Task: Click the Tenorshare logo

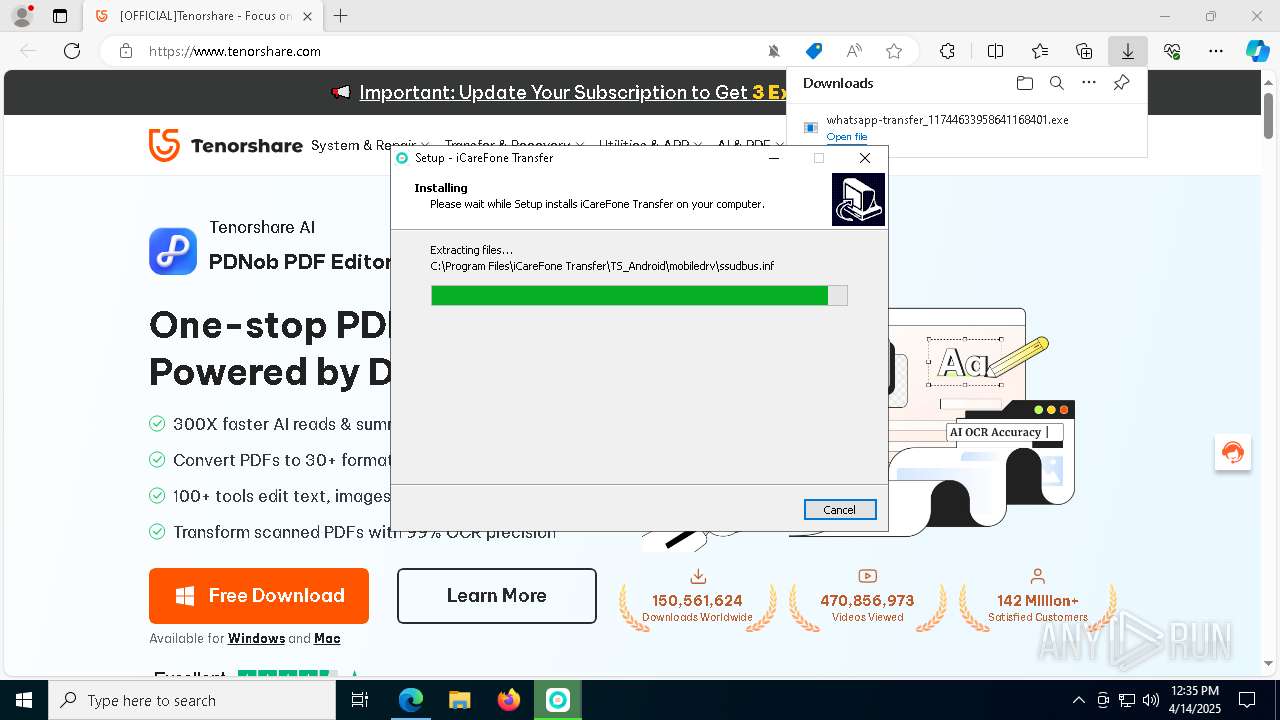Action: pyautogui.click(x=225, y=145)
